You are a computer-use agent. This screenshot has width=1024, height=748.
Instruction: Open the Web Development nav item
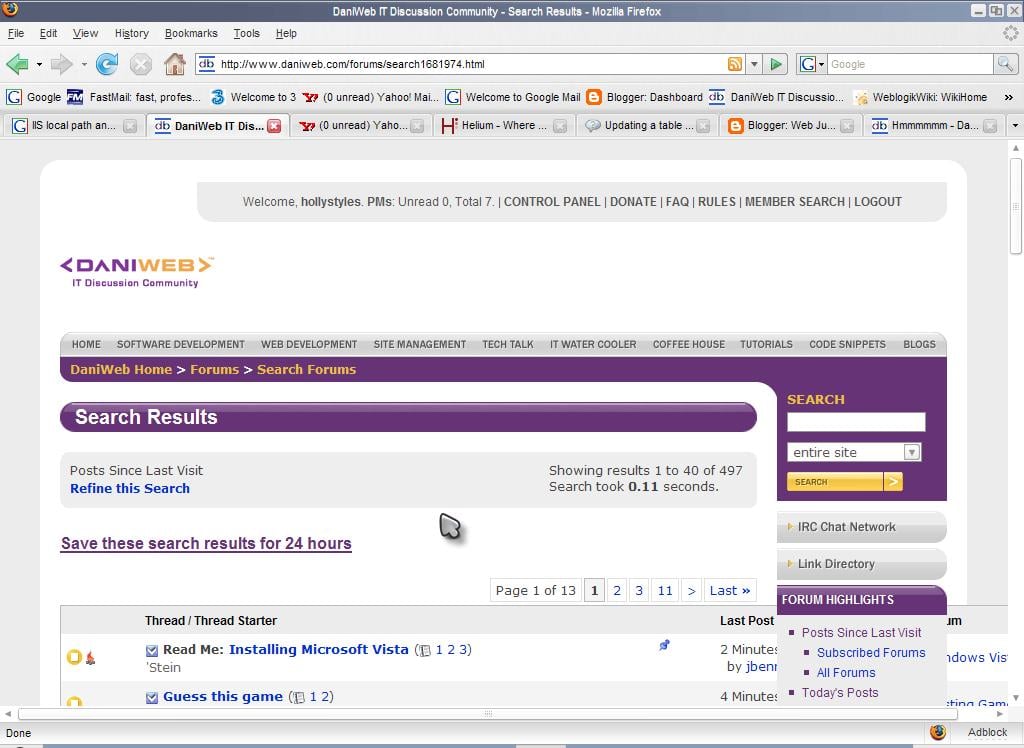[309, 344]
